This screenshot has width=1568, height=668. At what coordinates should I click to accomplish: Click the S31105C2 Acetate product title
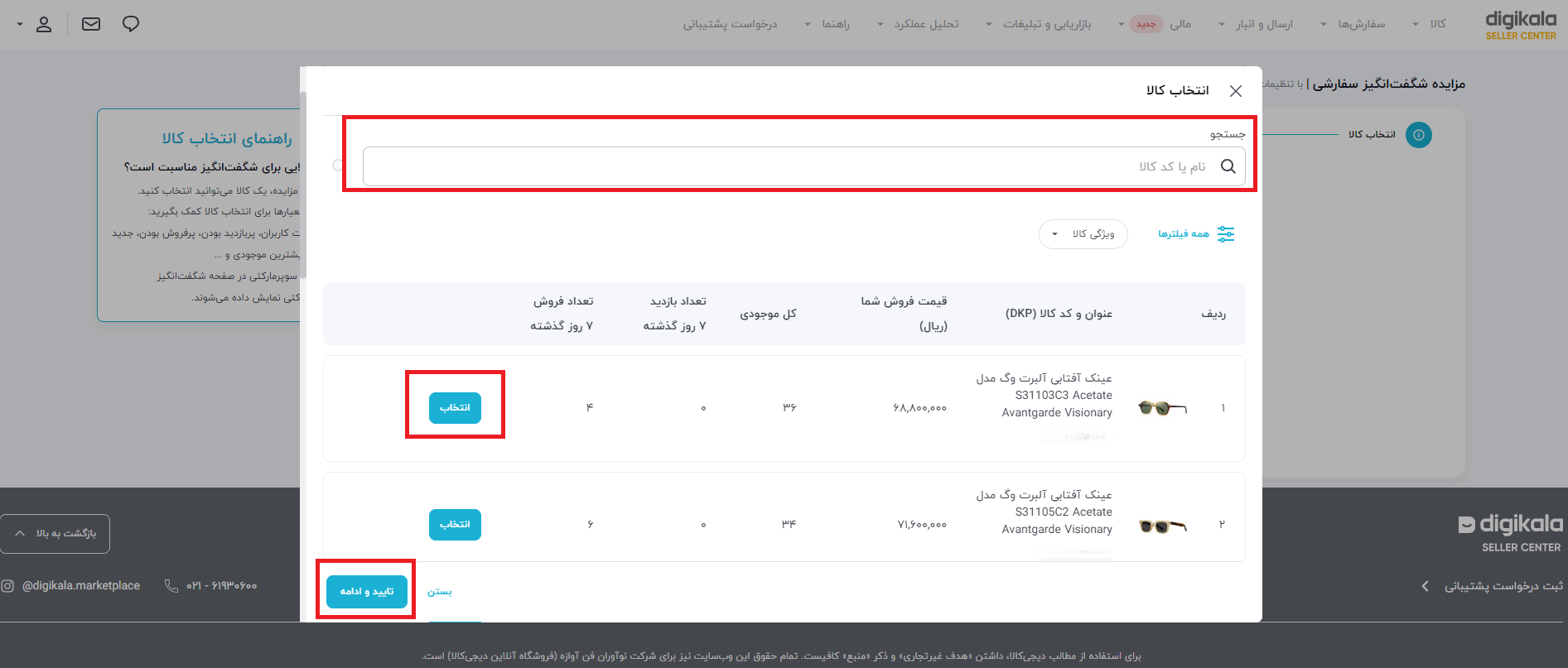(1044, 512)
